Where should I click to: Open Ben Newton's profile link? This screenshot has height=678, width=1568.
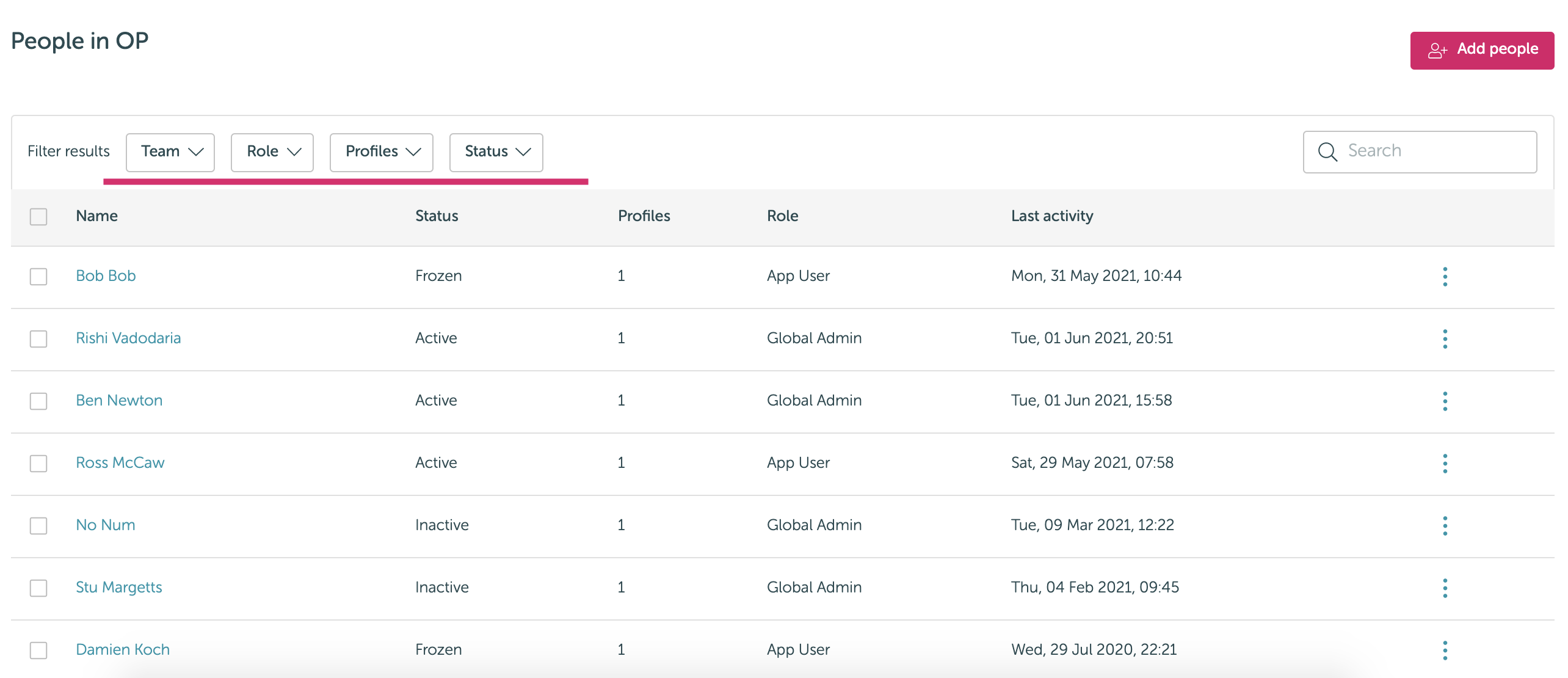click(x=119, y=401)
